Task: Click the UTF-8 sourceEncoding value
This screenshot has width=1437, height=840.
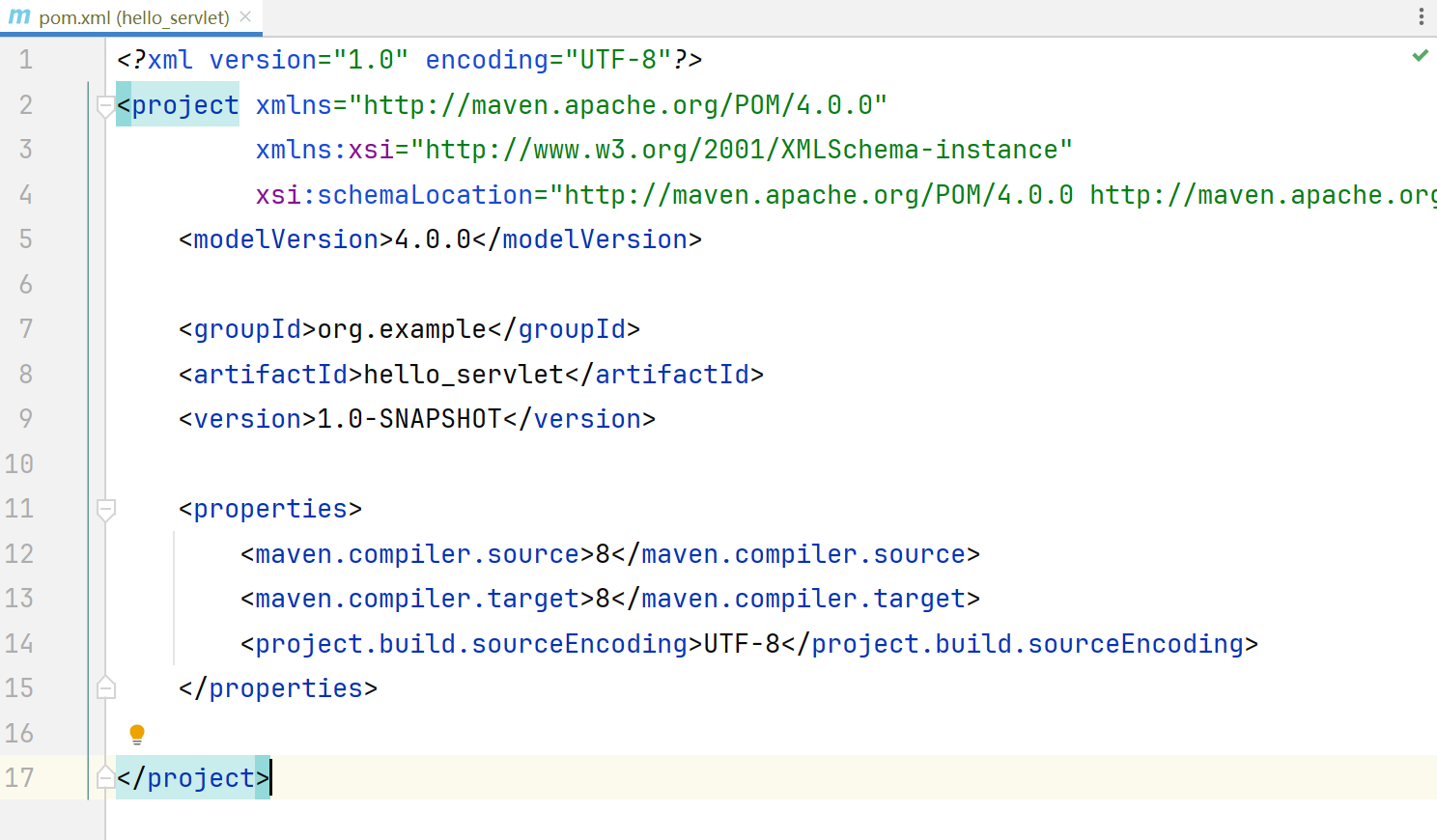Action: click(x=742, y=644)
